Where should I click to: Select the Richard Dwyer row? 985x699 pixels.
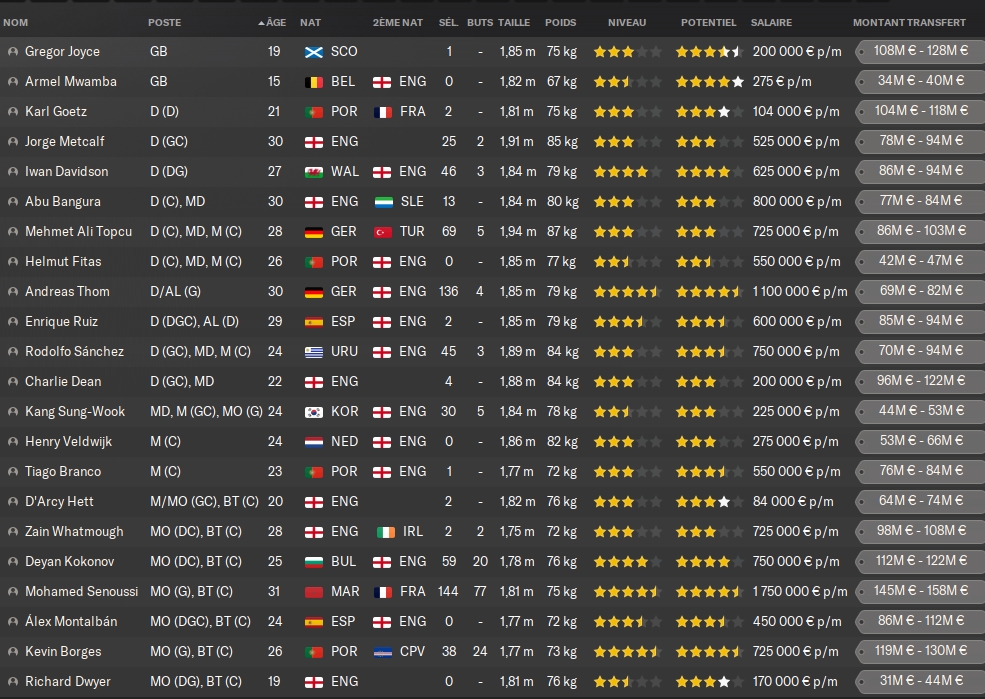492,681
